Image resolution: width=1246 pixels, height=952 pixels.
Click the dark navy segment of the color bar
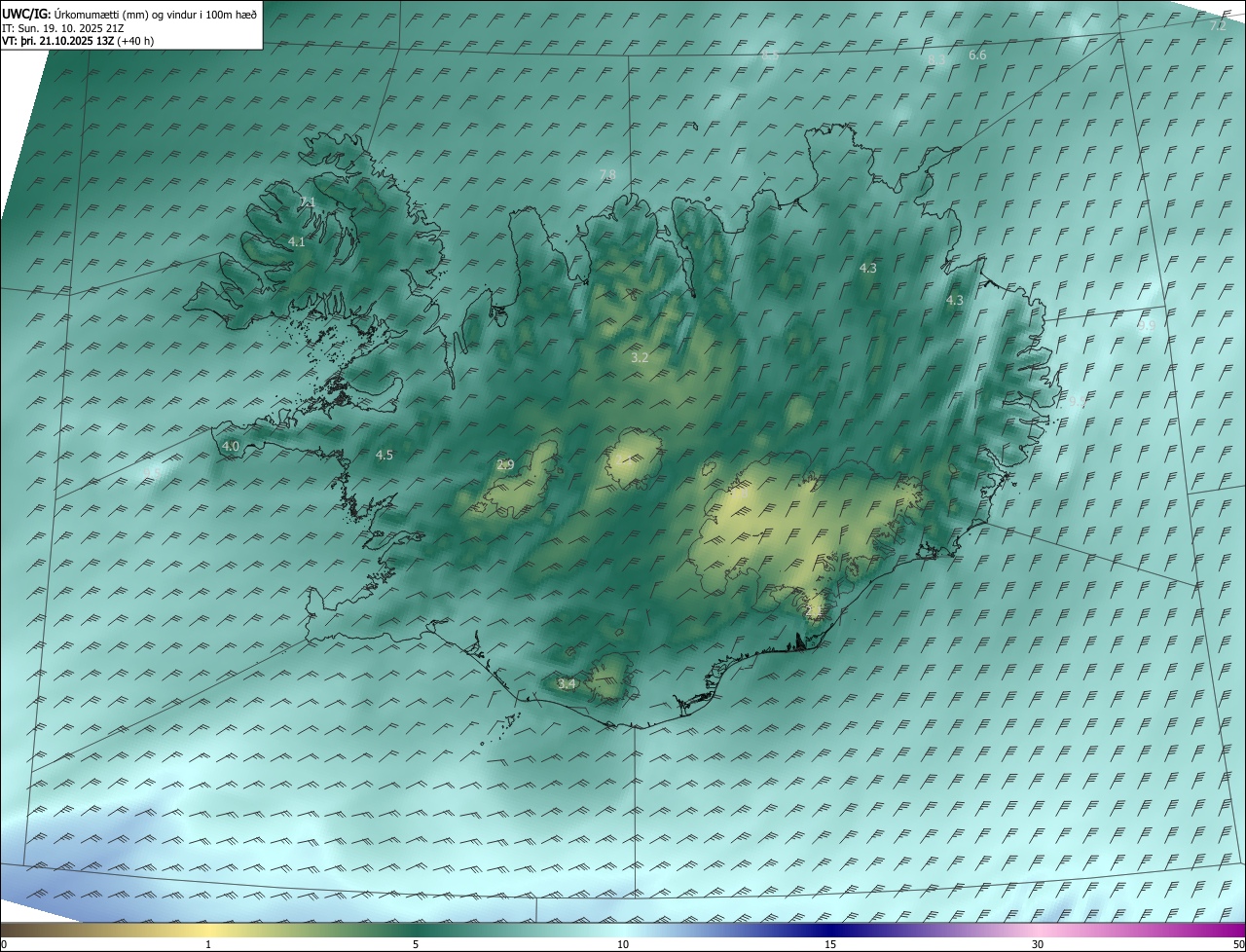tap(830, 930)
